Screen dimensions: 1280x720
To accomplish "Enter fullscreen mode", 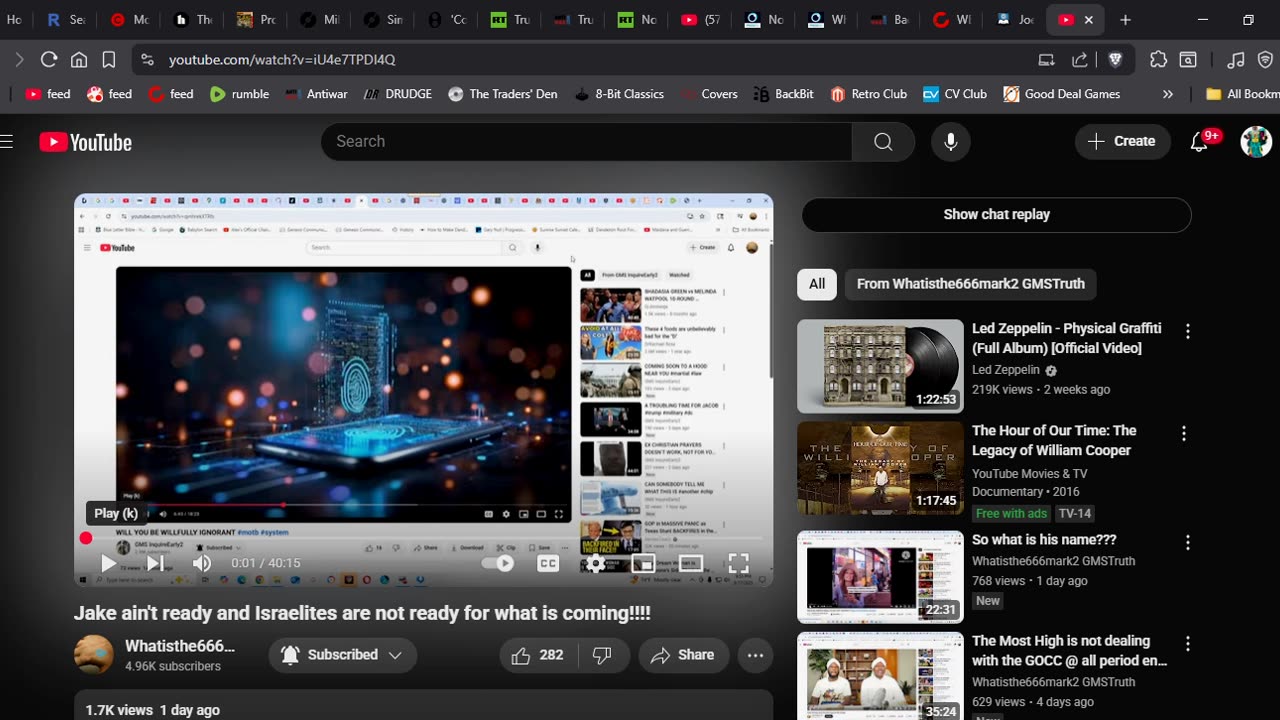I will pos(738,563).
